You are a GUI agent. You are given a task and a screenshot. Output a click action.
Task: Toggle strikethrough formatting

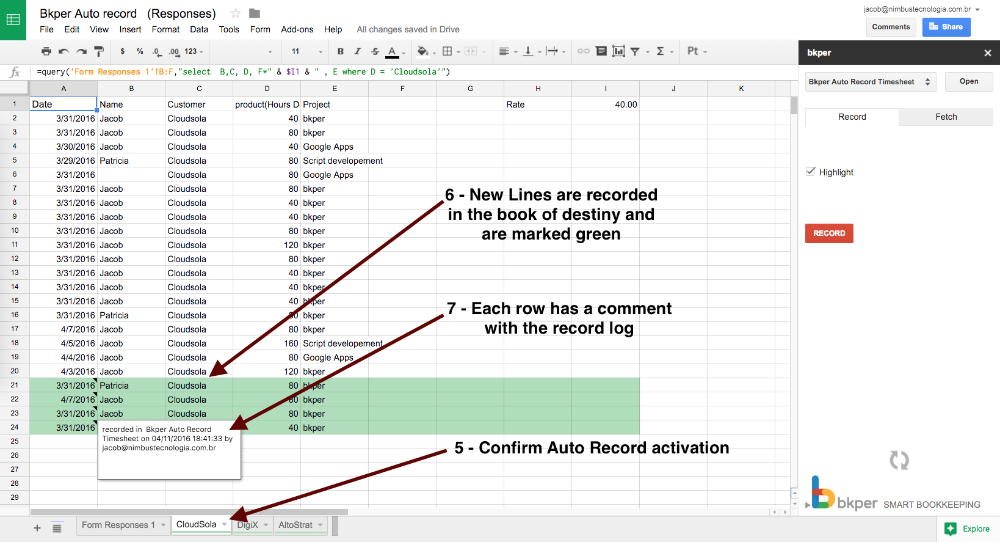375,51
